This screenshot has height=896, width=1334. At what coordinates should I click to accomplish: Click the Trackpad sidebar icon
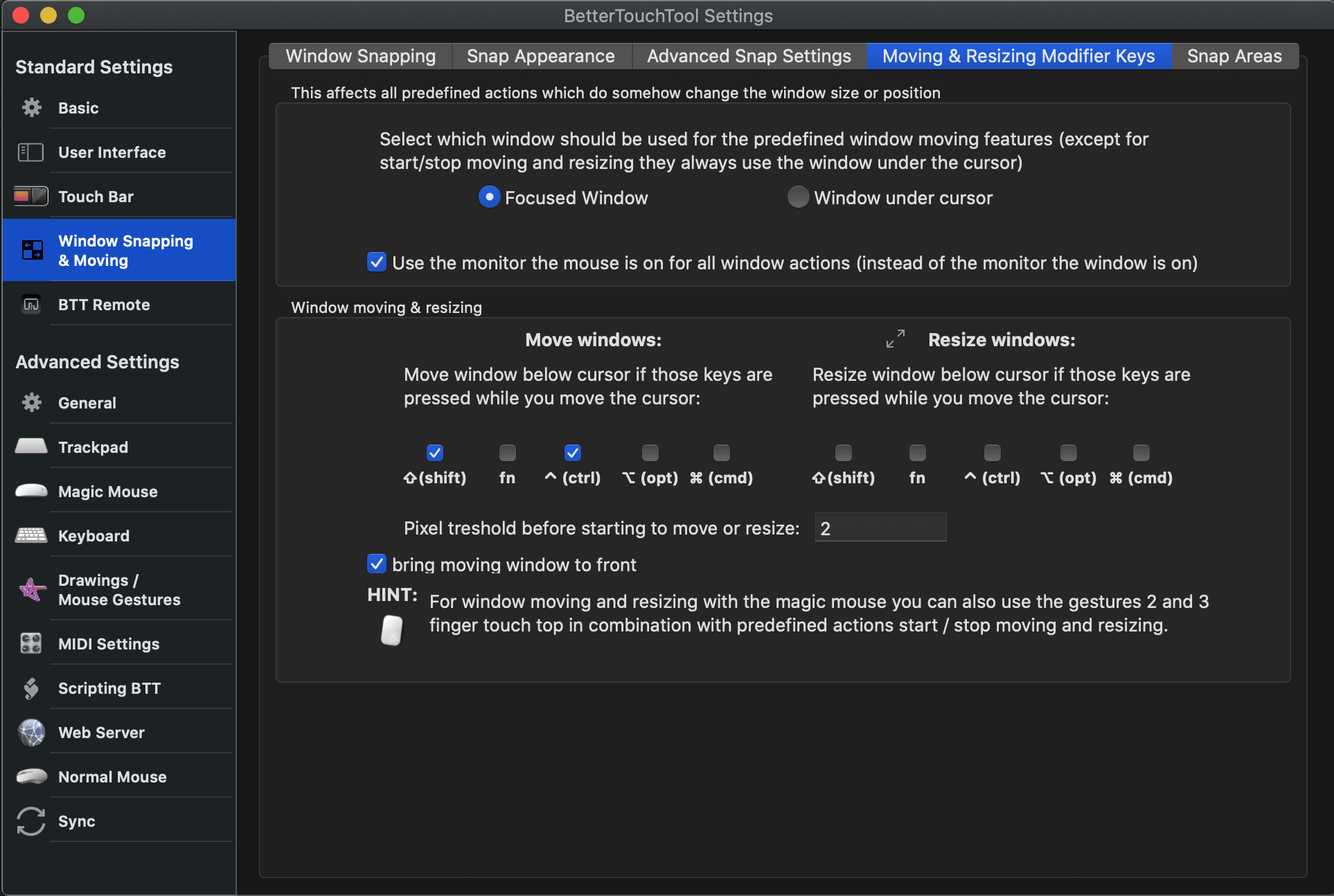coord(30,447)
